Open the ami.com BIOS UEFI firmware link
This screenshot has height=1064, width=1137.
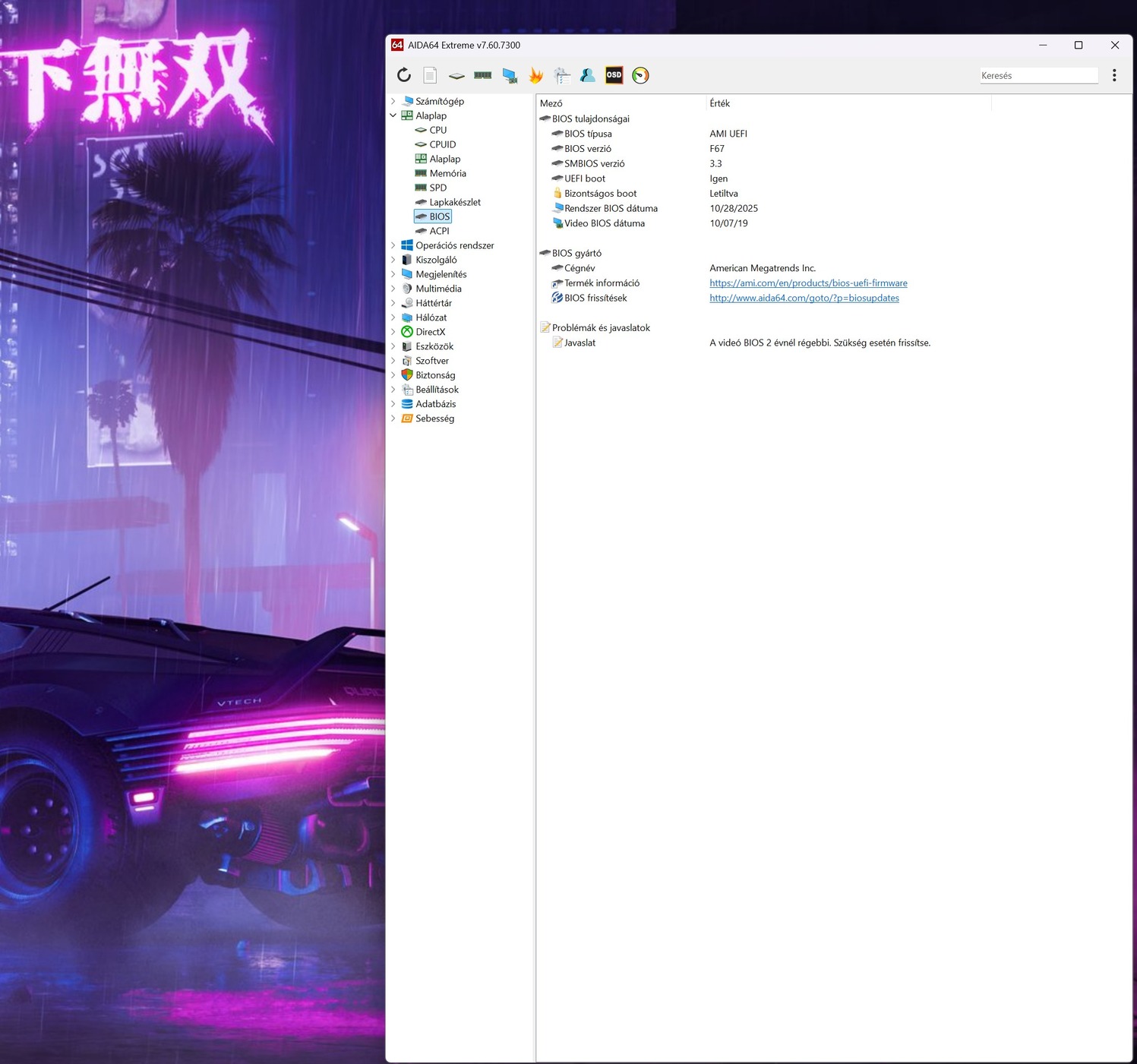point(808,283)
